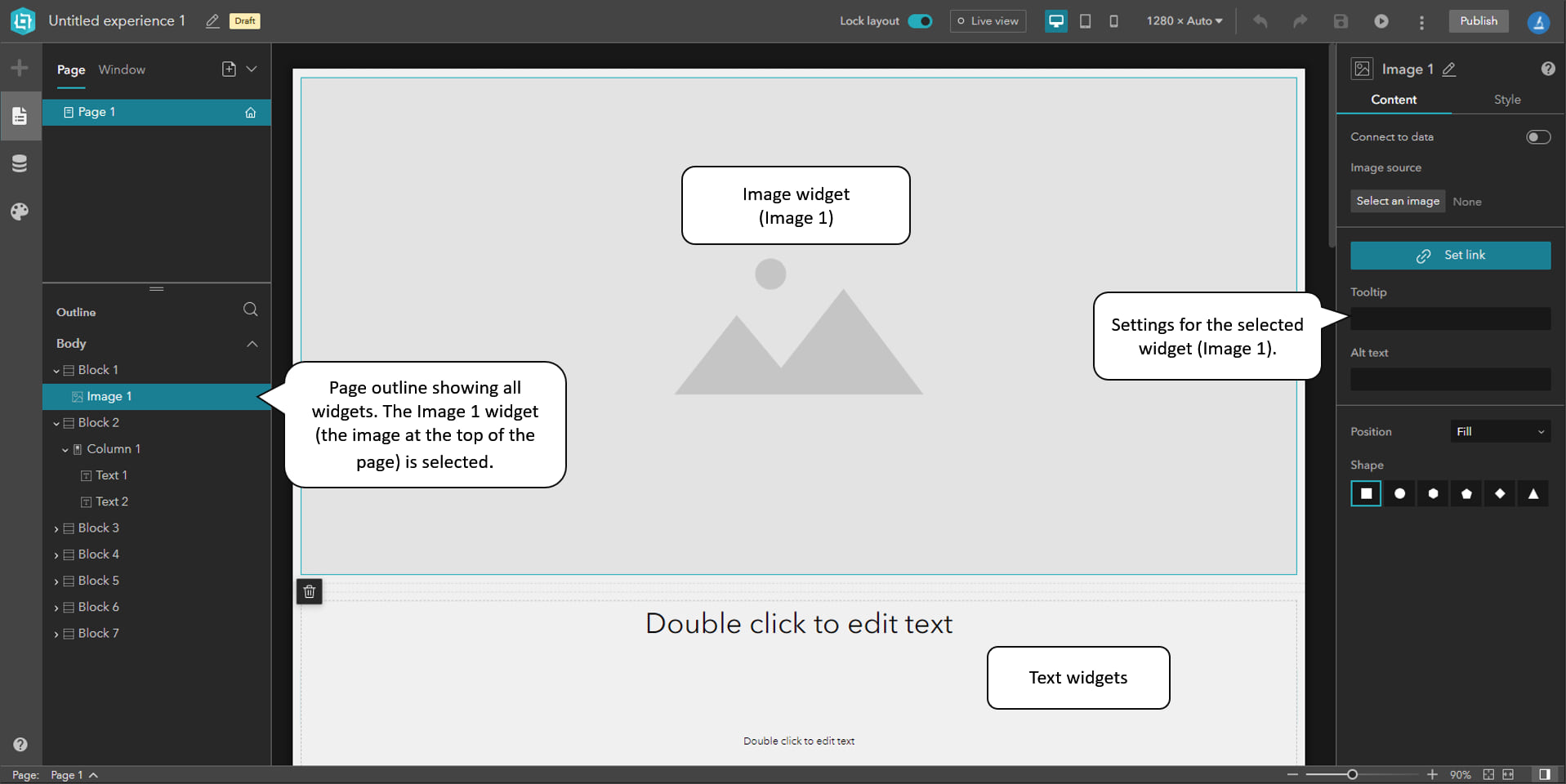Expand the Block 7 tree node

pos(56,634)
